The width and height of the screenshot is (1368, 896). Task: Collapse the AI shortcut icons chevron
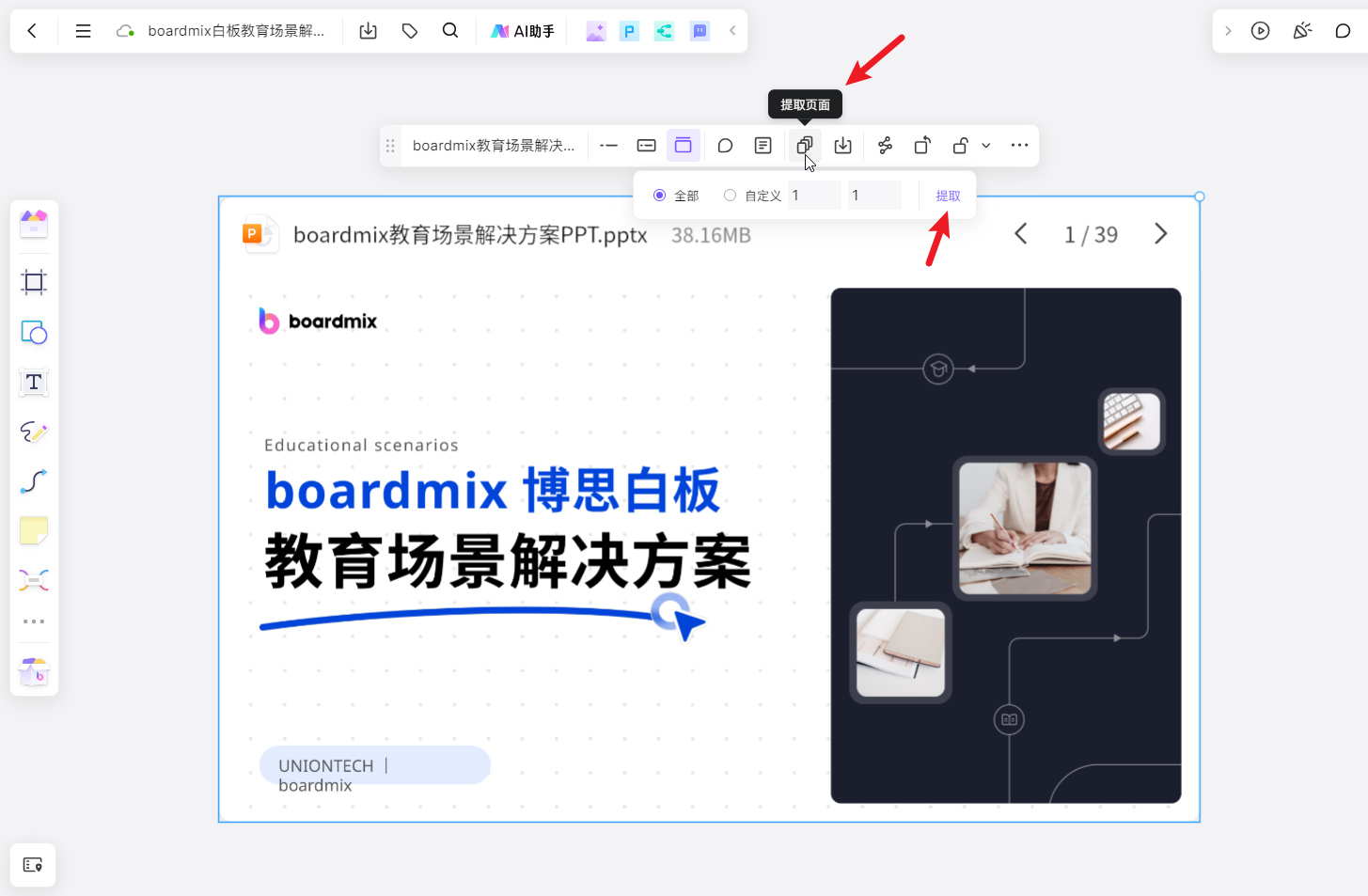[732, 31]
